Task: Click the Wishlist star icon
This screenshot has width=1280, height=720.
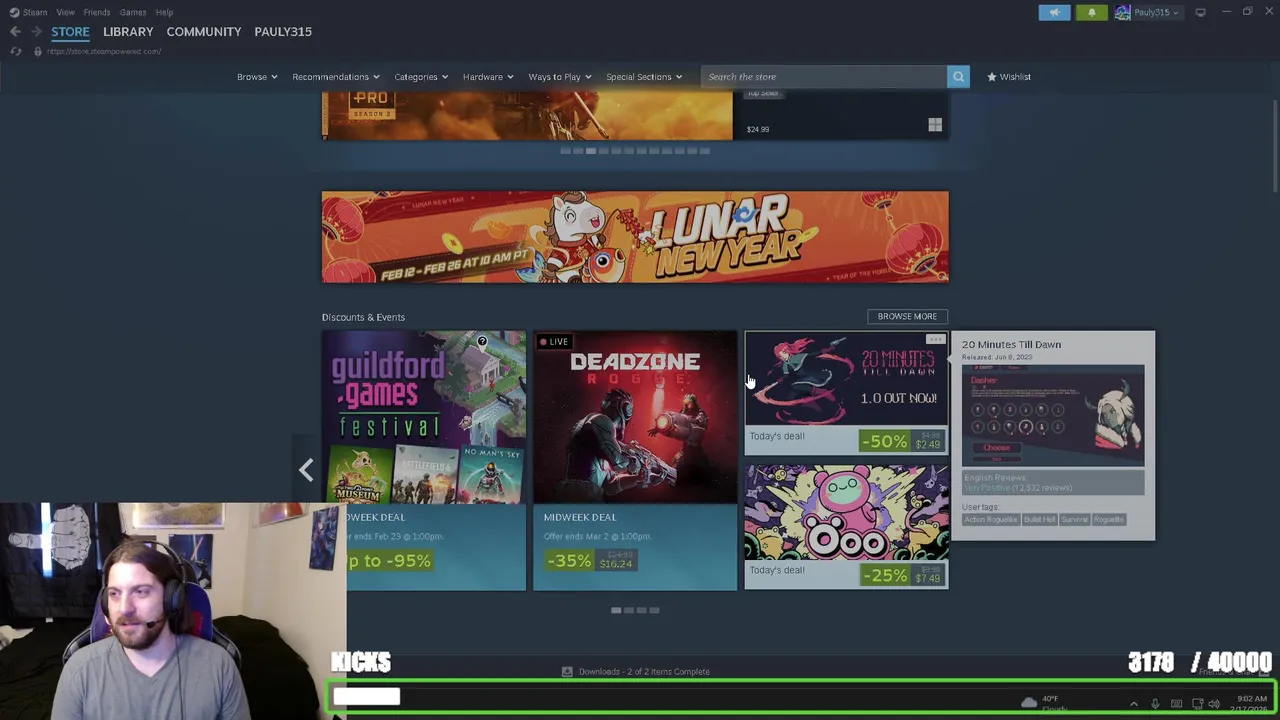Action: (992, 77)
